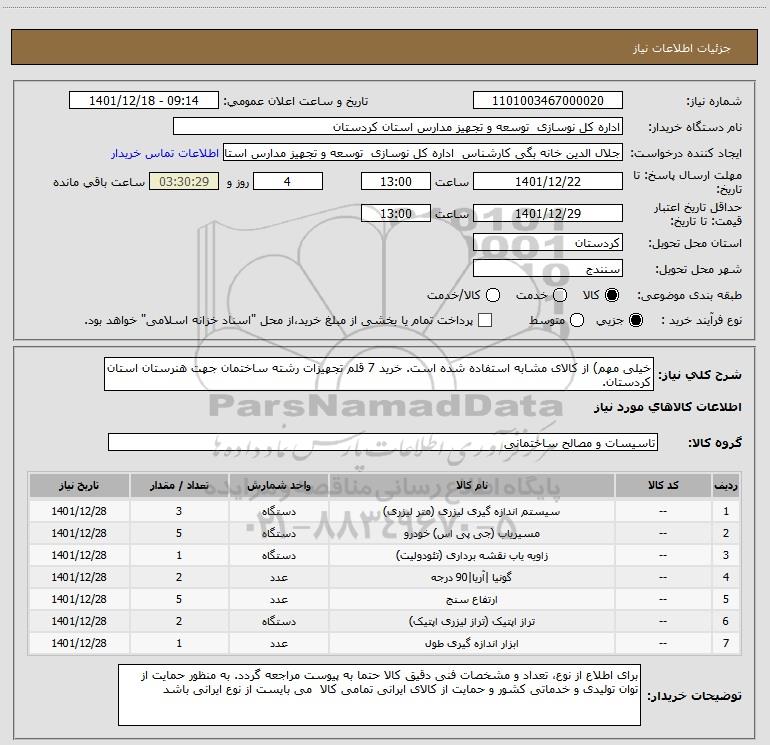Image resolution: width=770 pixels, height=745 pixels.
Task: Click the date cell of row 7
Action: [x=79, y=643]
